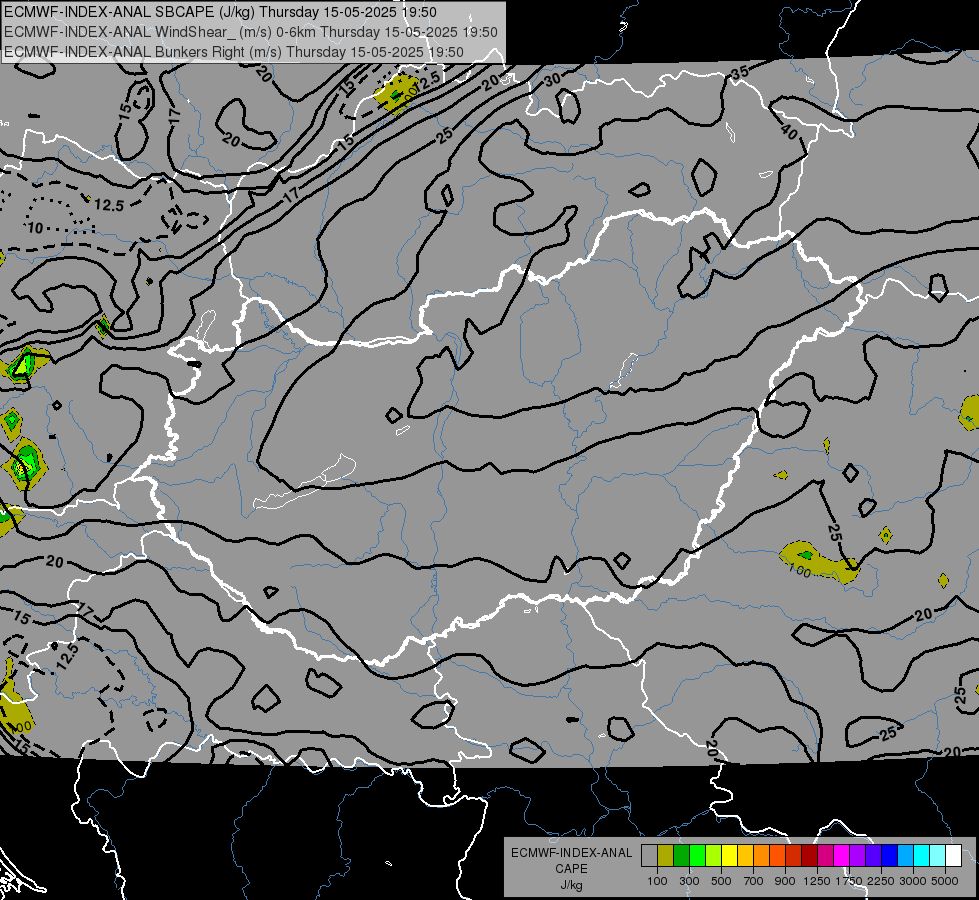Screen dimensions: 979x900
Task: Pick the pure yellow legend swatch
Action: coord(729,856)
